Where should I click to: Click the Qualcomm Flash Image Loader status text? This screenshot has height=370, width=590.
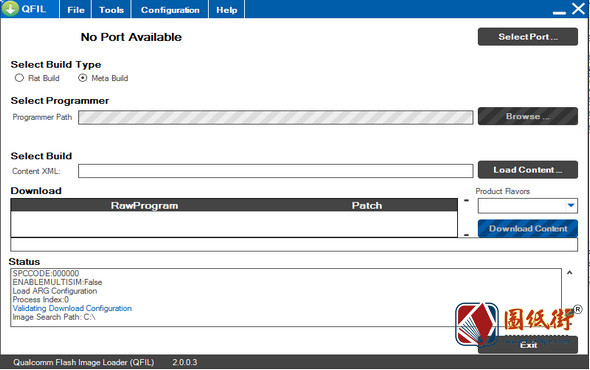coord(84,362)
